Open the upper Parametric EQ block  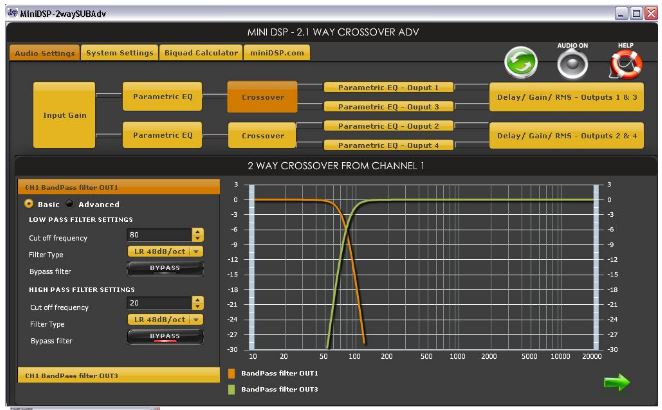point(163,96)
